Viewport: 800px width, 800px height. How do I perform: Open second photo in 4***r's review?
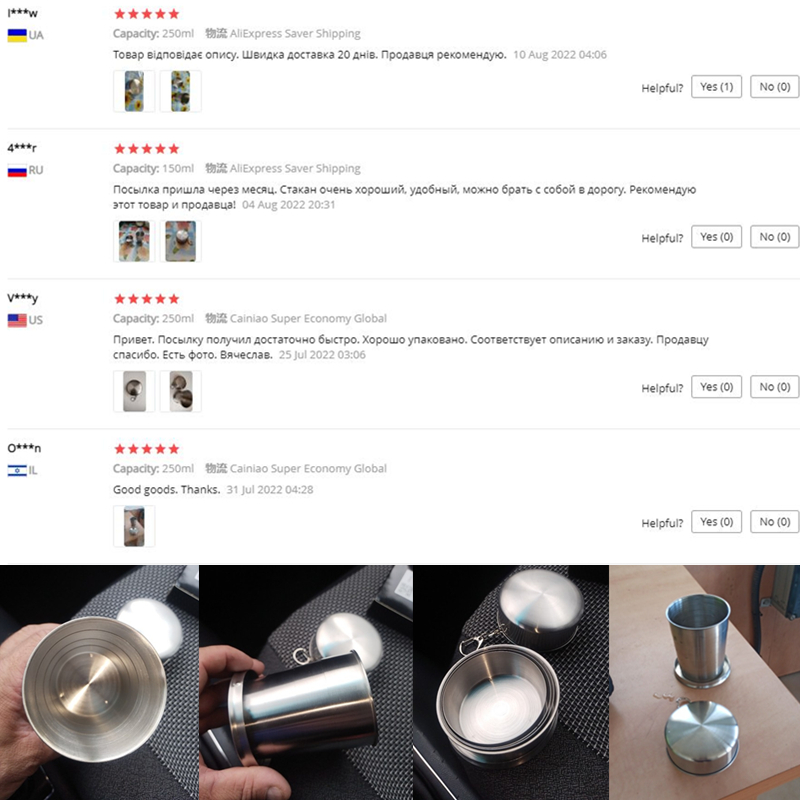tap(180, 241)
